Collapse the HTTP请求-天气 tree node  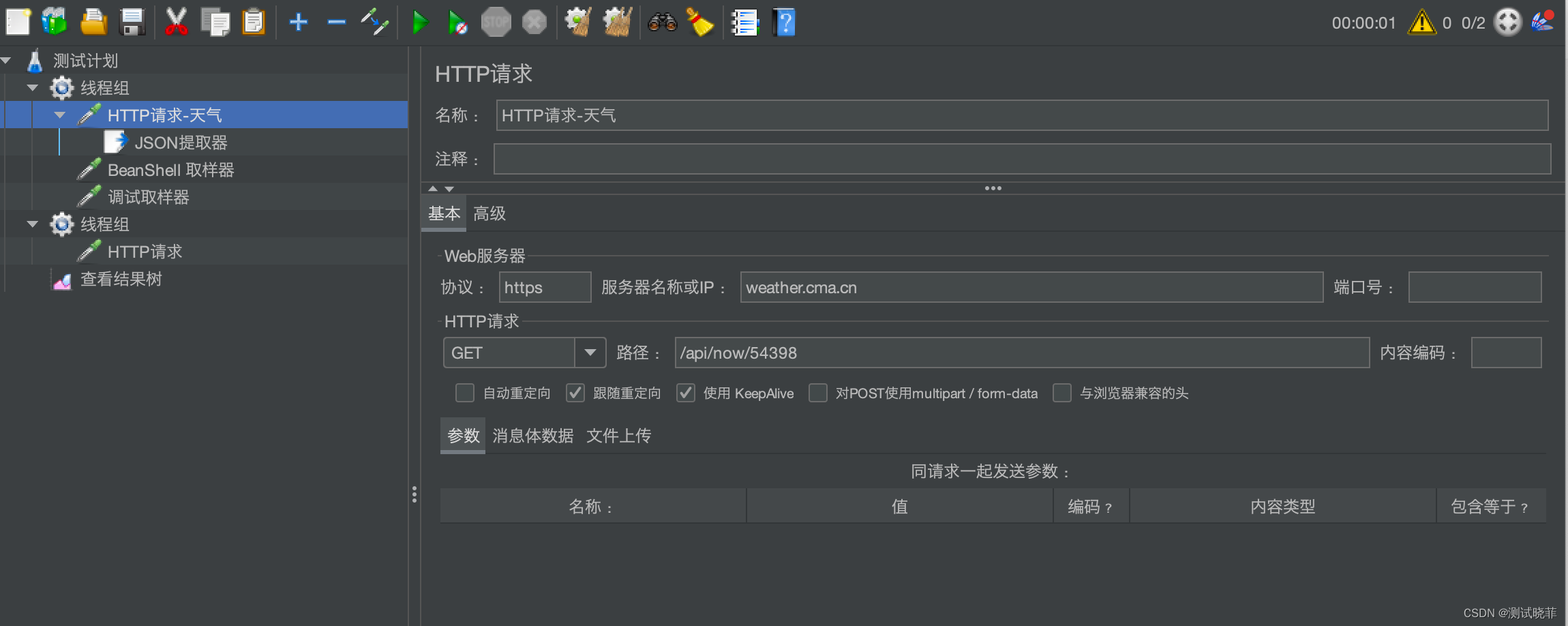[x=60, y=115]
